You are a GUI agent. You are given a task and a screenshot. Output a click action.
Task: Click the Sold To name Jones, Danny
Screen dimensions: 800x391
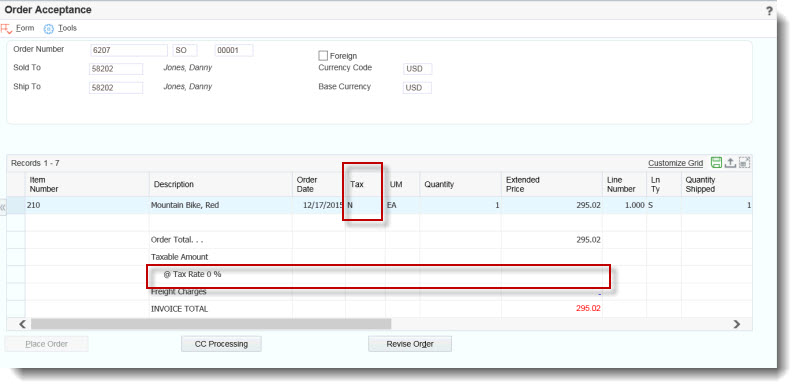(x=188, y=67)
